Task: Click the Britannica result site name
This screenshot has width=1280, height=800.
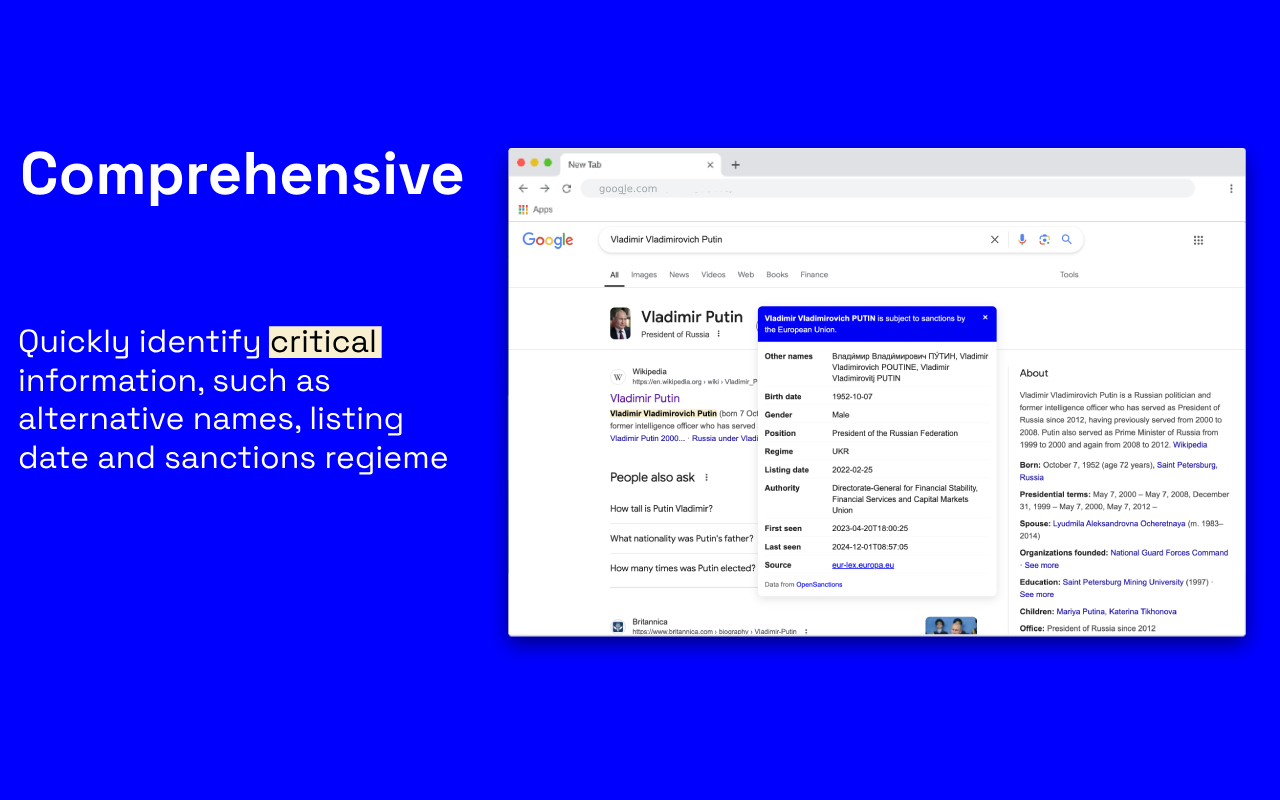Action: [x=650, y=622]
